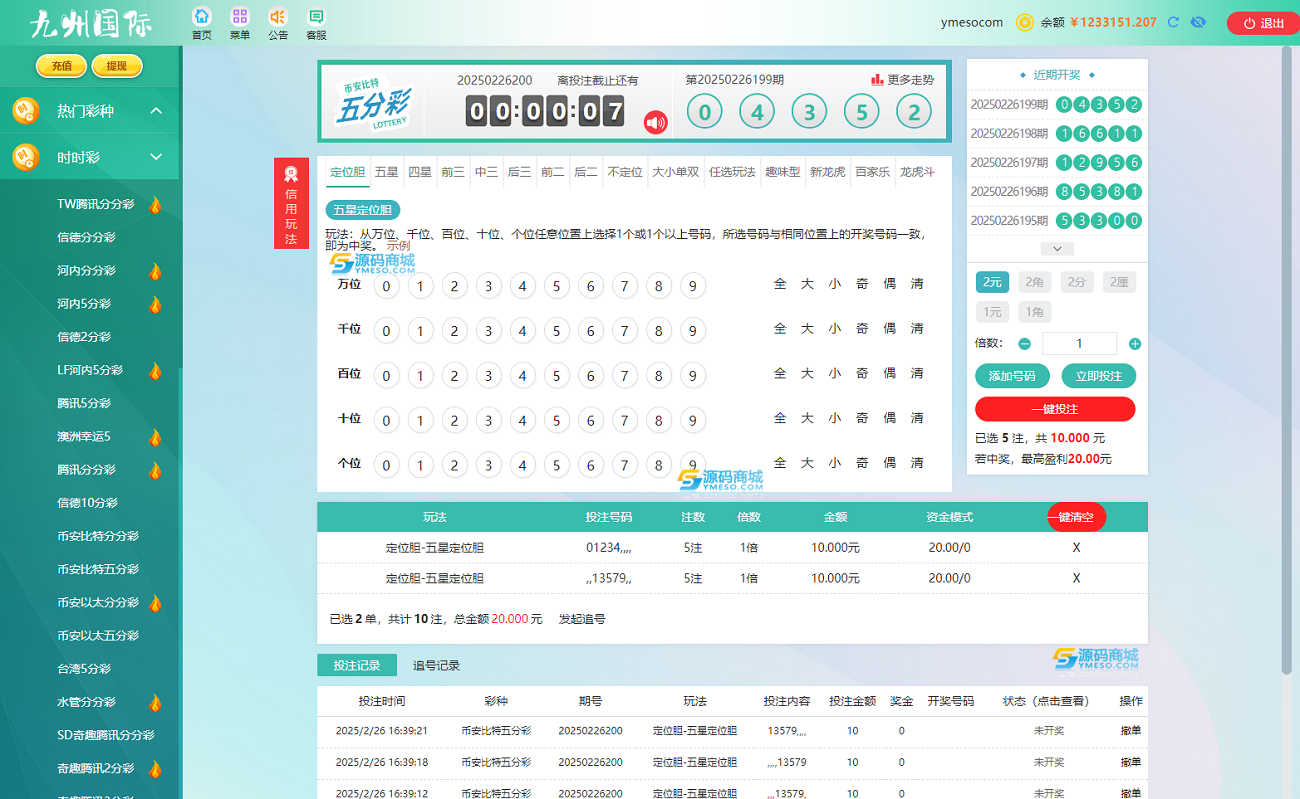Switch to the 前三 play tab

[x=453, y=172]
